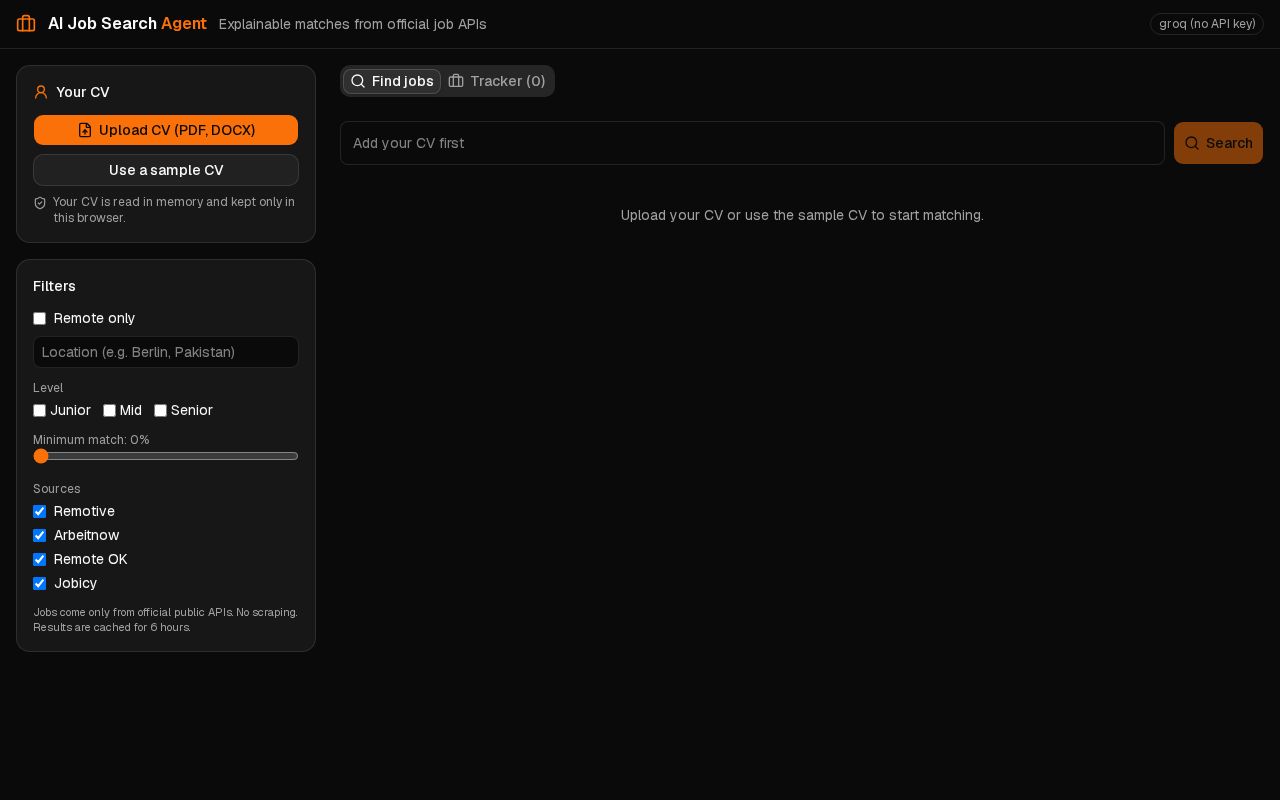Click the orange Search button
The height and width of the screenshot is (800, 1280).
(x=1218, y=143)
